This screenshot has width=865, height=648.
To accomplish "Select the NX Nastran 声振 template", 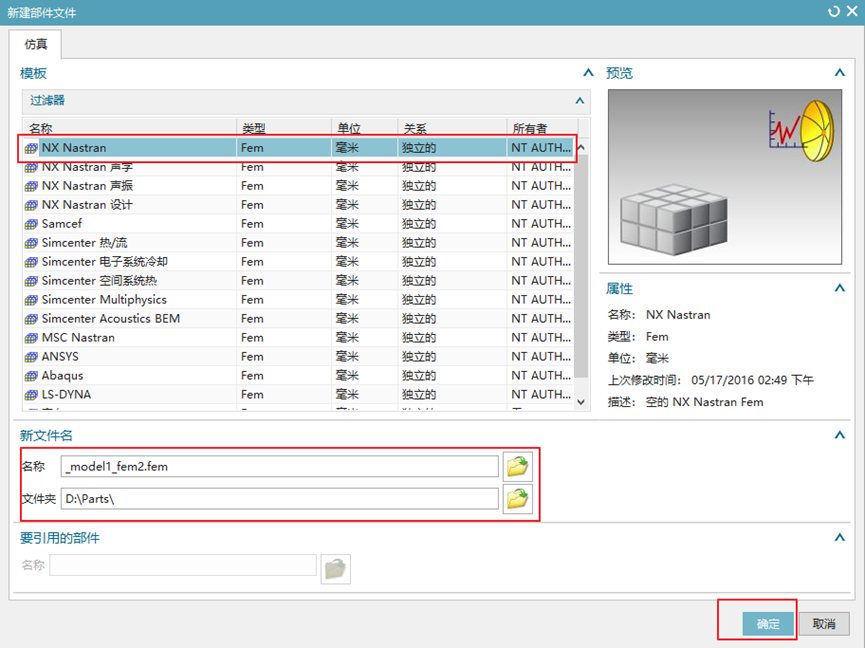I will 298,186.
